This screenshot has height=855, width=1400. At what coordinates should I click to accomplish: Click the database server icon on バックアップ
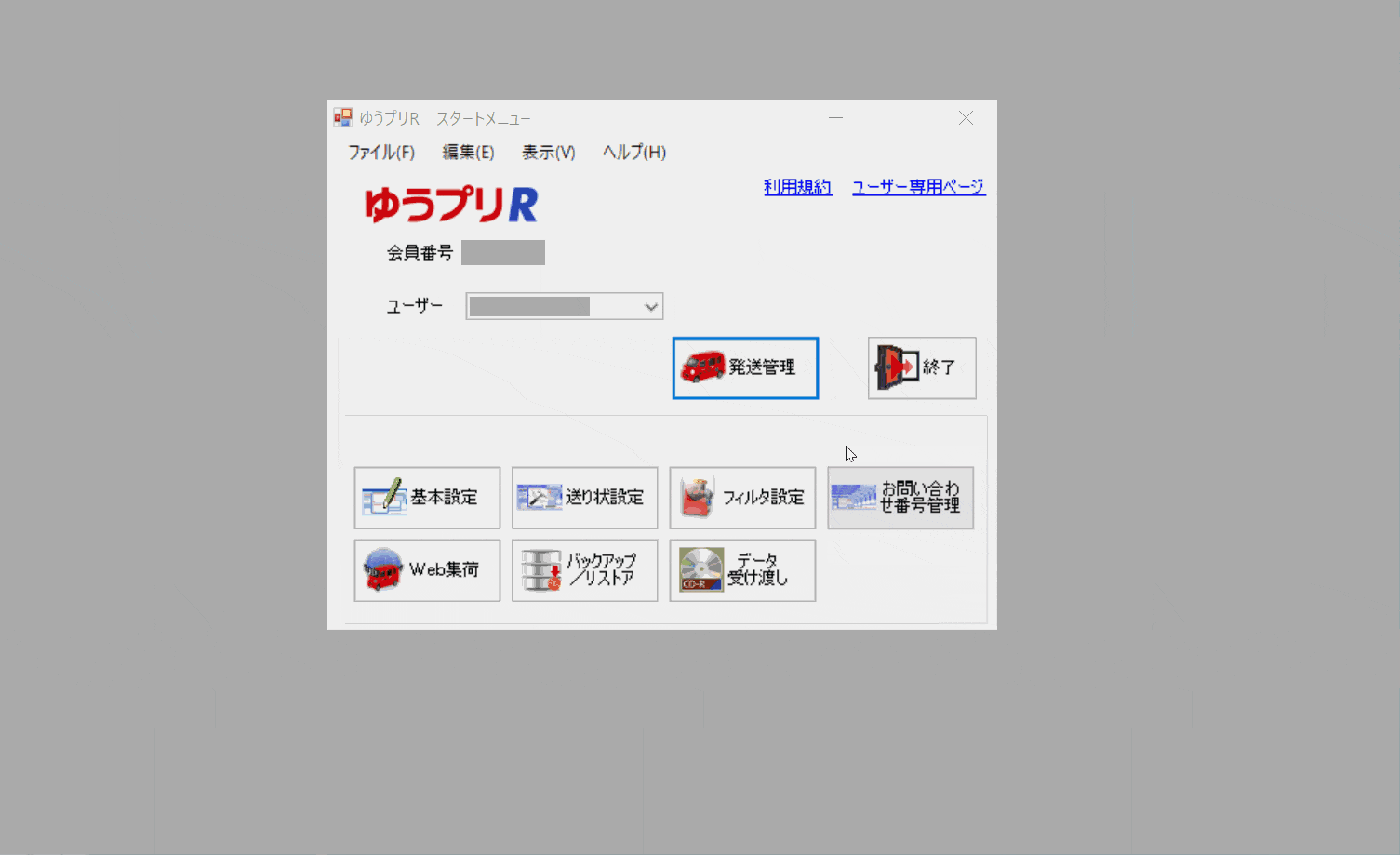(541, 570)
